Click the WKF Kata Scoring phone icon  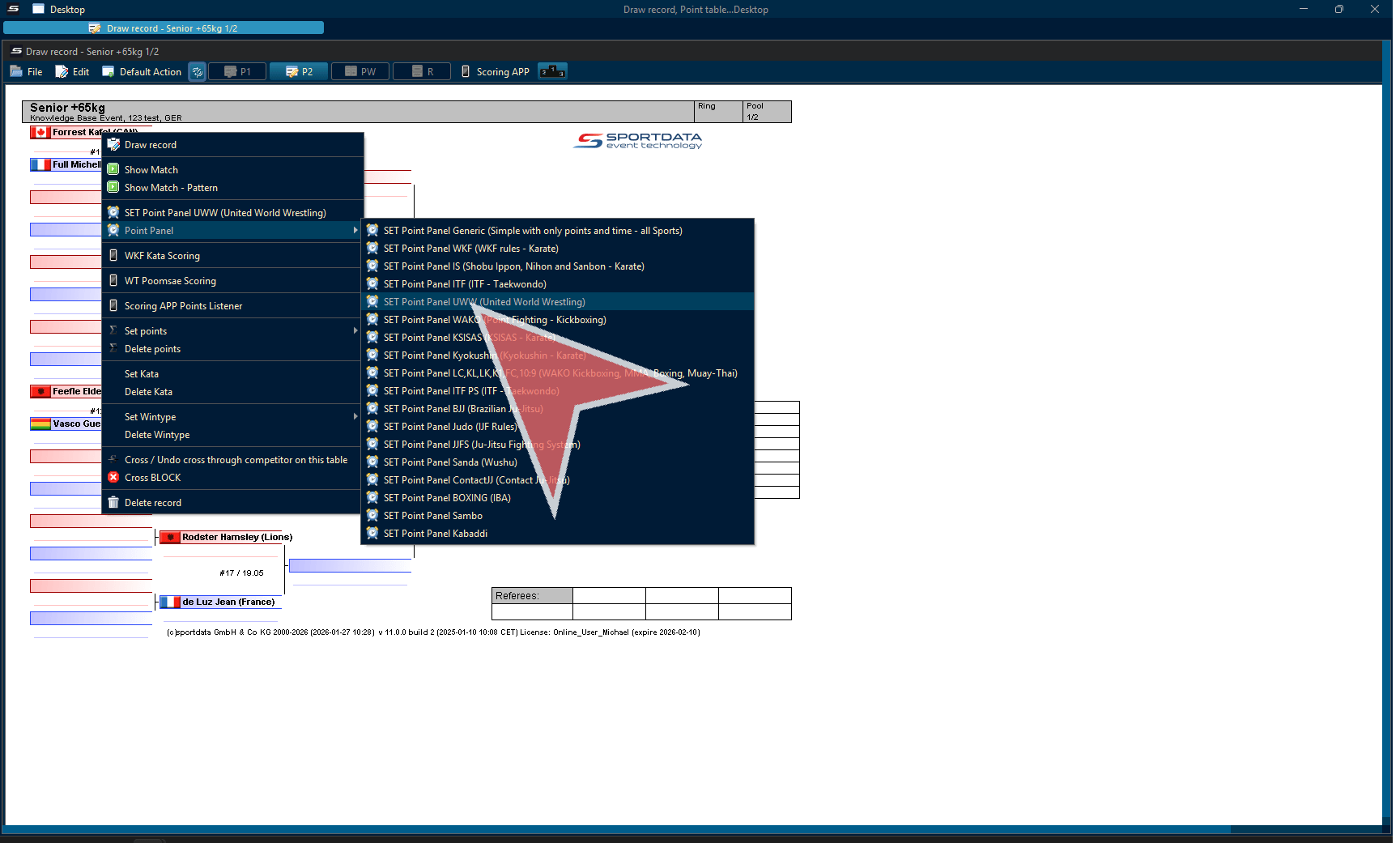[x=113, y=256]
